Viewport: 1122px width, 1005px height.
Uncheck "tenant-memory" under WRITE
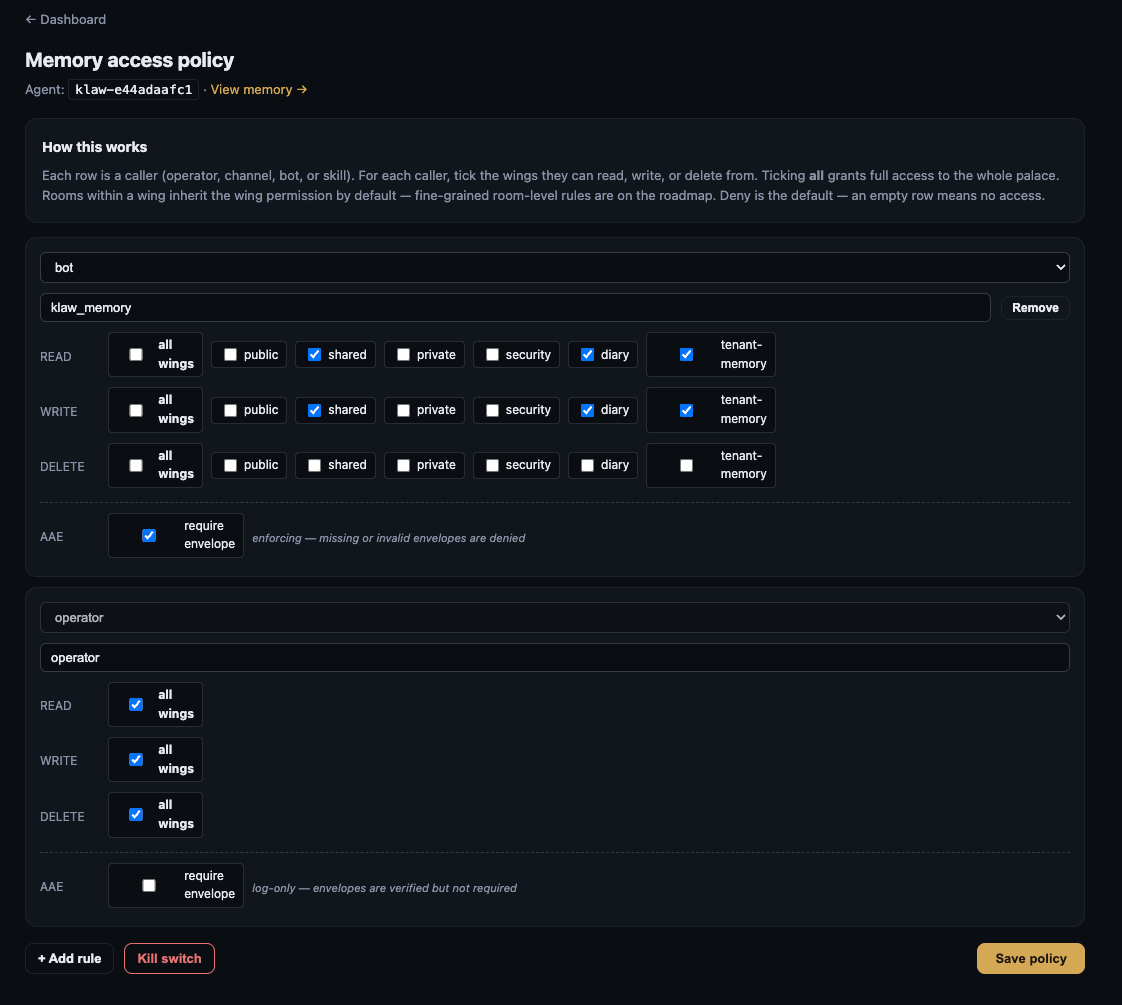click(686, 409)
